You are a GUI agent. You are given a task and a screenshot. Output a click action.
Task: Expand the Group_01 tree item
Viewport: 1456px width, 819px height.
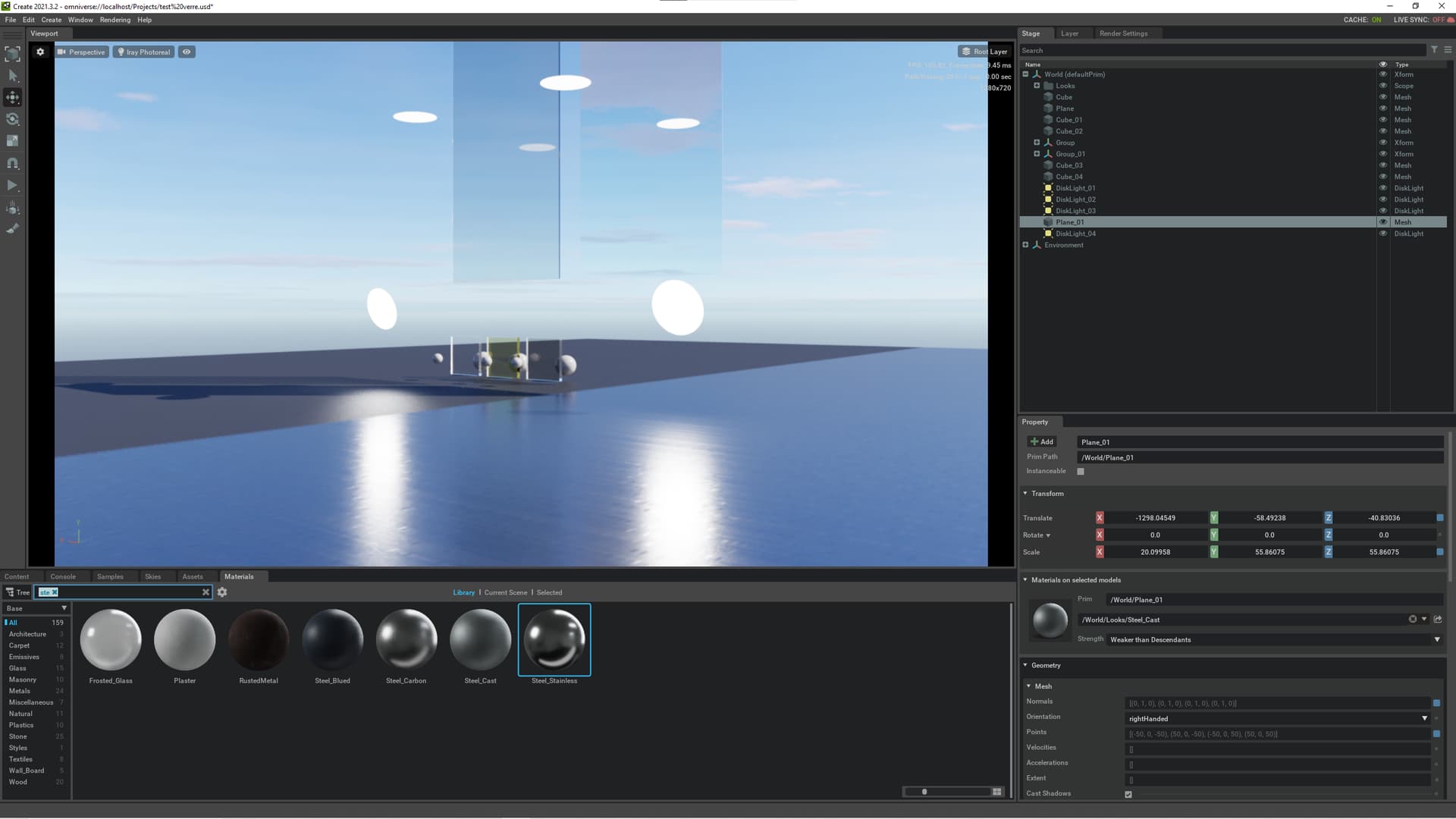tap(1037, 154)
